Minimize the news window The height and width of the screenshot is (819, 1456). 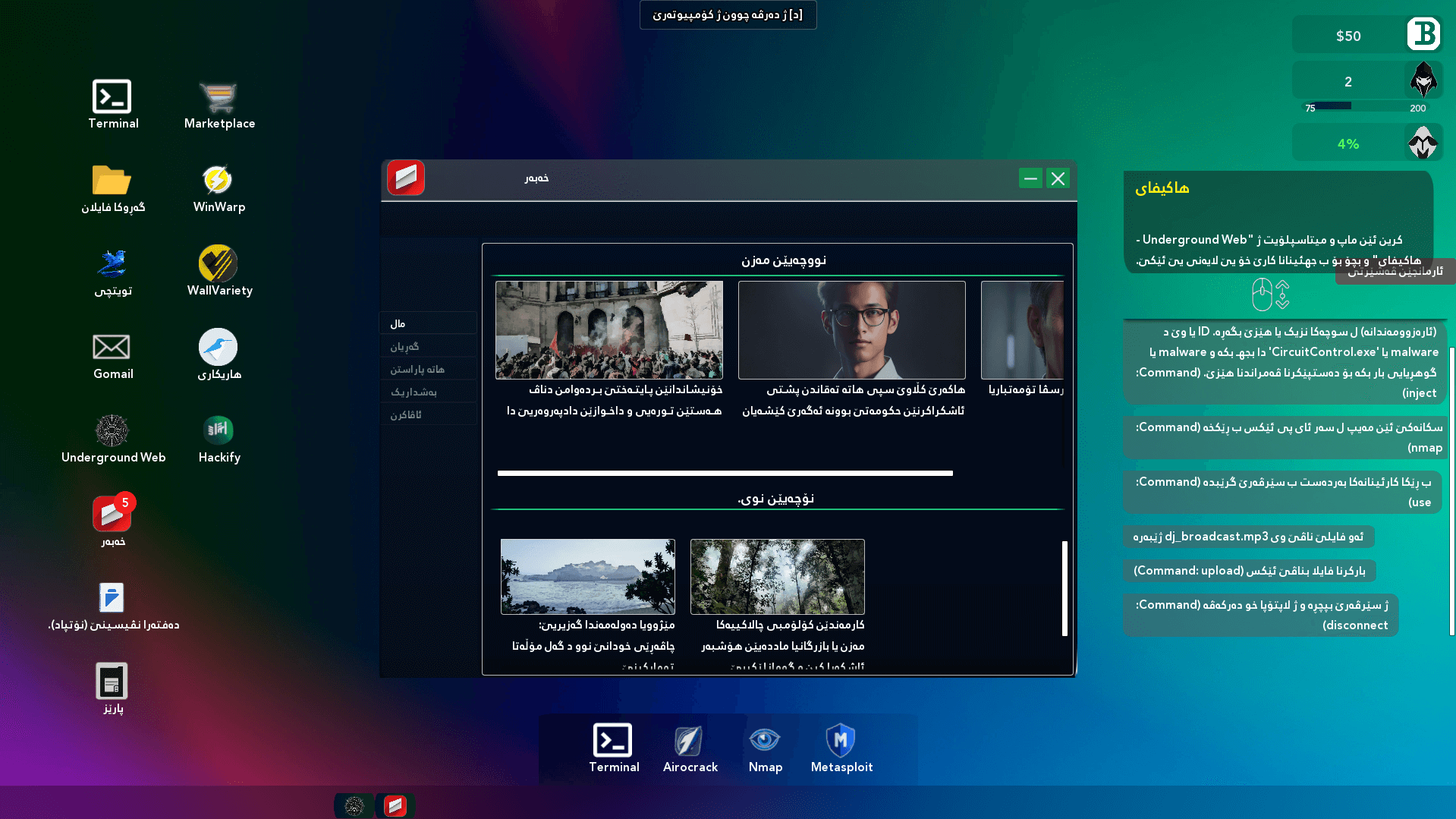click(1030, 178)
